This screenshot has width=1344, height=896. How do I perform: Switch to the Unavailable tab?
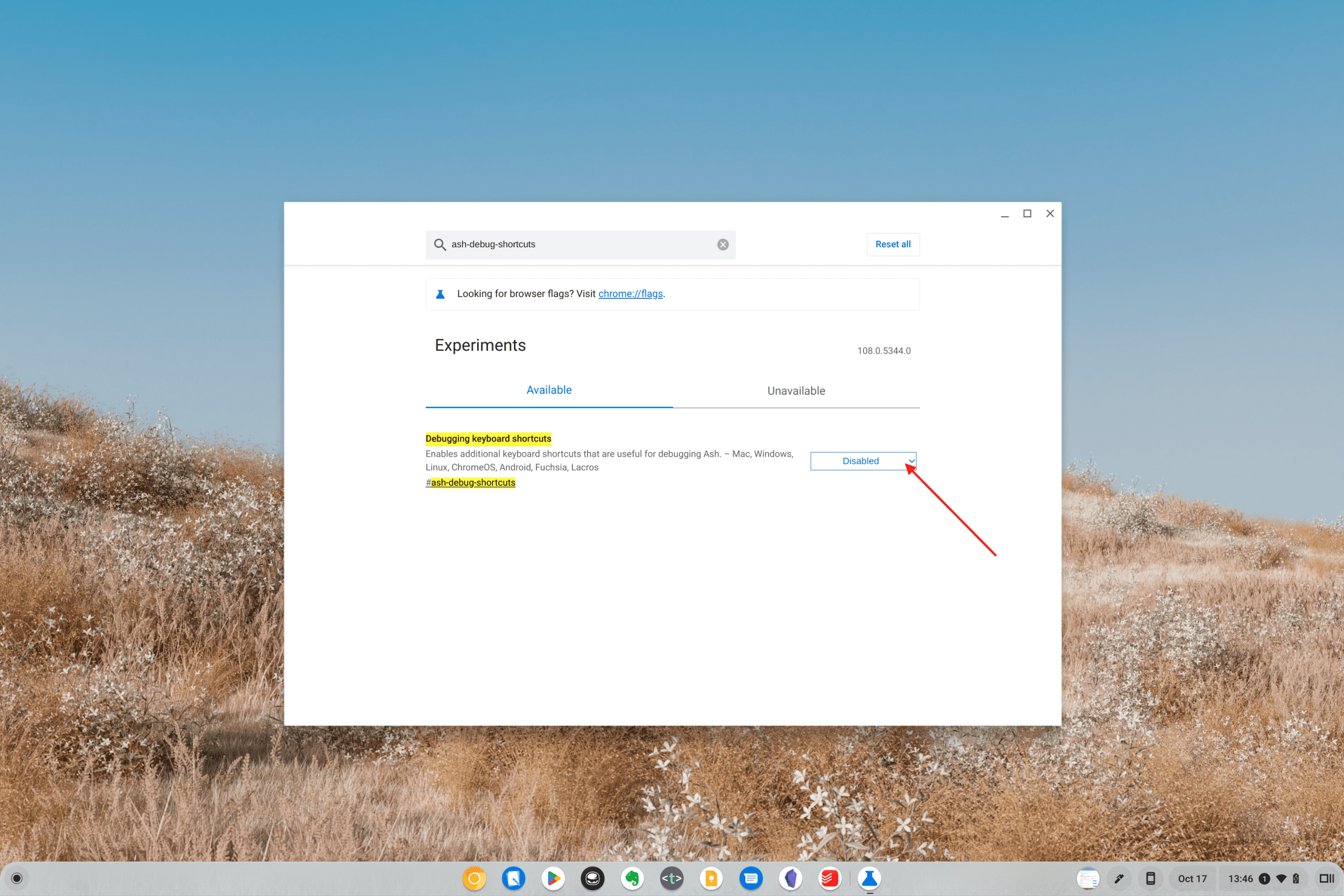coord(796,391)
